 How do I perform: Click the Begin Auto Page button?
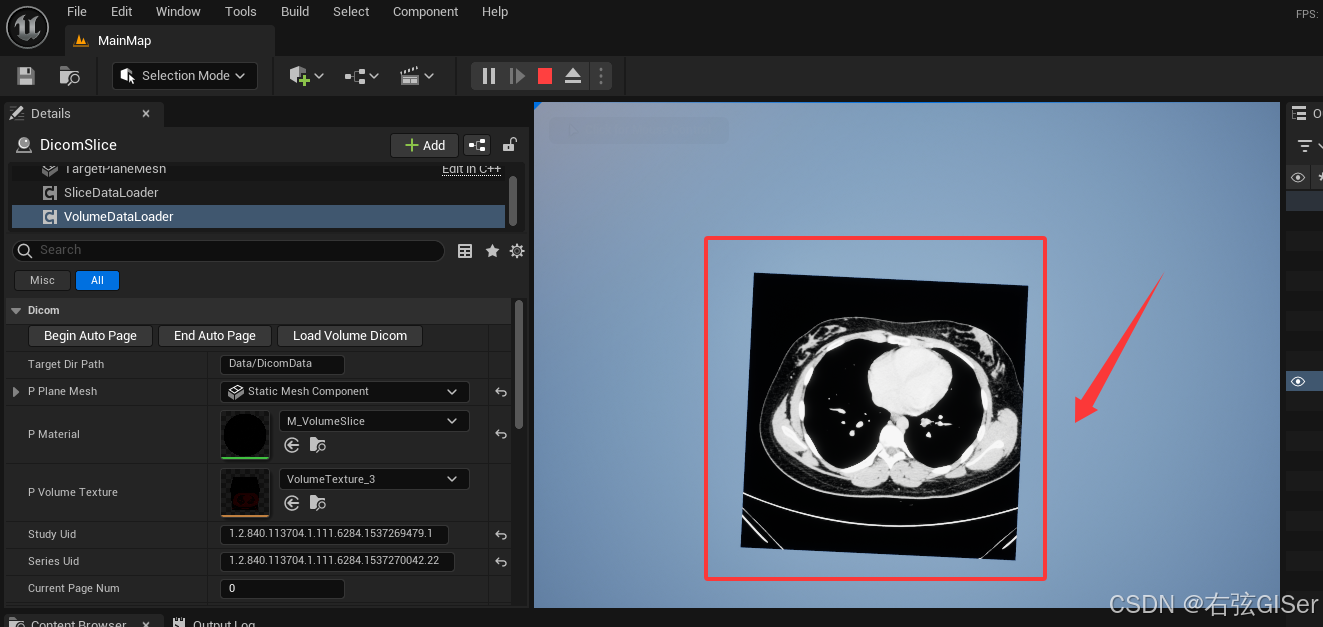tap(90, 336)
